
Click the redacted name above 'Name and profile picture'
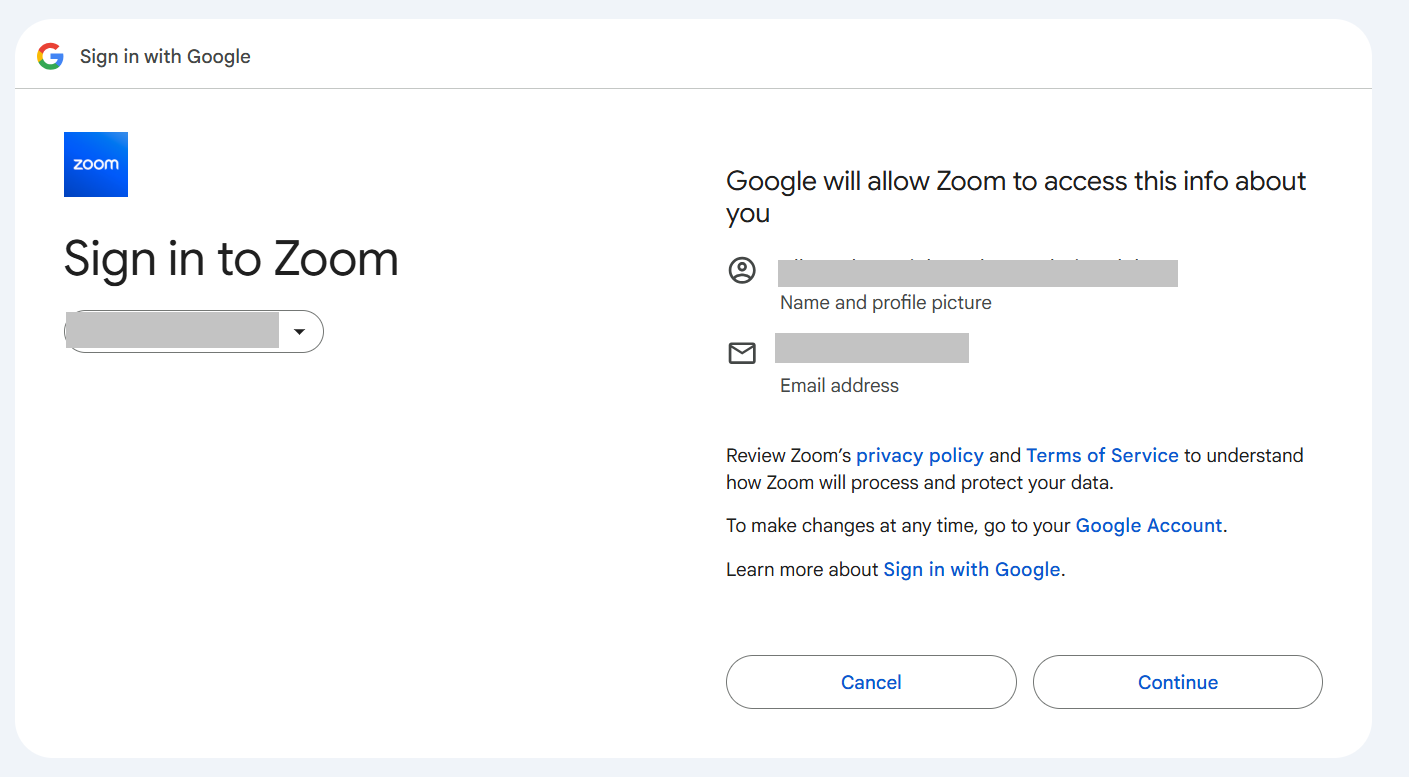click(977, 272)
